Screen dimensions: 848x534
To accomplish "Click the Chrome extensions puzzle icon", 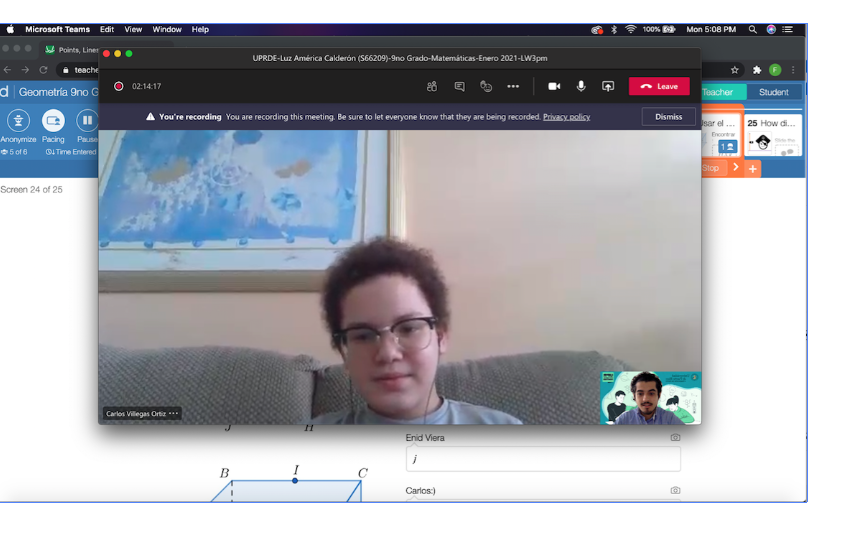I will (757, 70).
